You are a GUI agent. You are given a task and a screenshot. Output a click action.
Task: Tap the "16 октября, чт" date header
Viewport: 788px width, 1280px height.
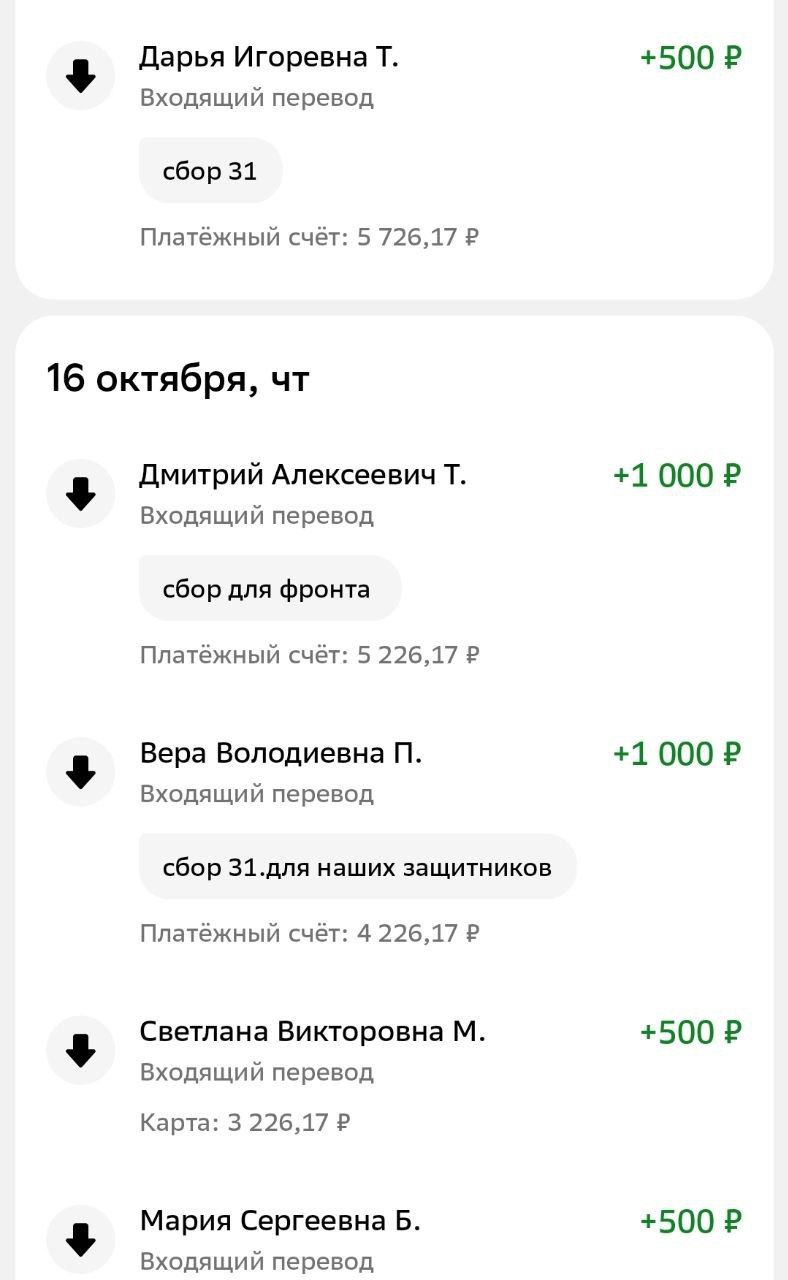tap(178, 380)
